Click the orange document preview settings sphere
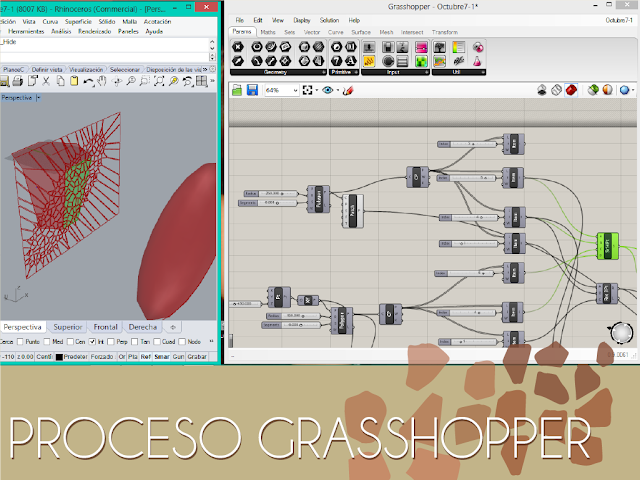Image resolution: width=640 pixels, height=480 pixels. pyautogui.click(x=607, y=90)
